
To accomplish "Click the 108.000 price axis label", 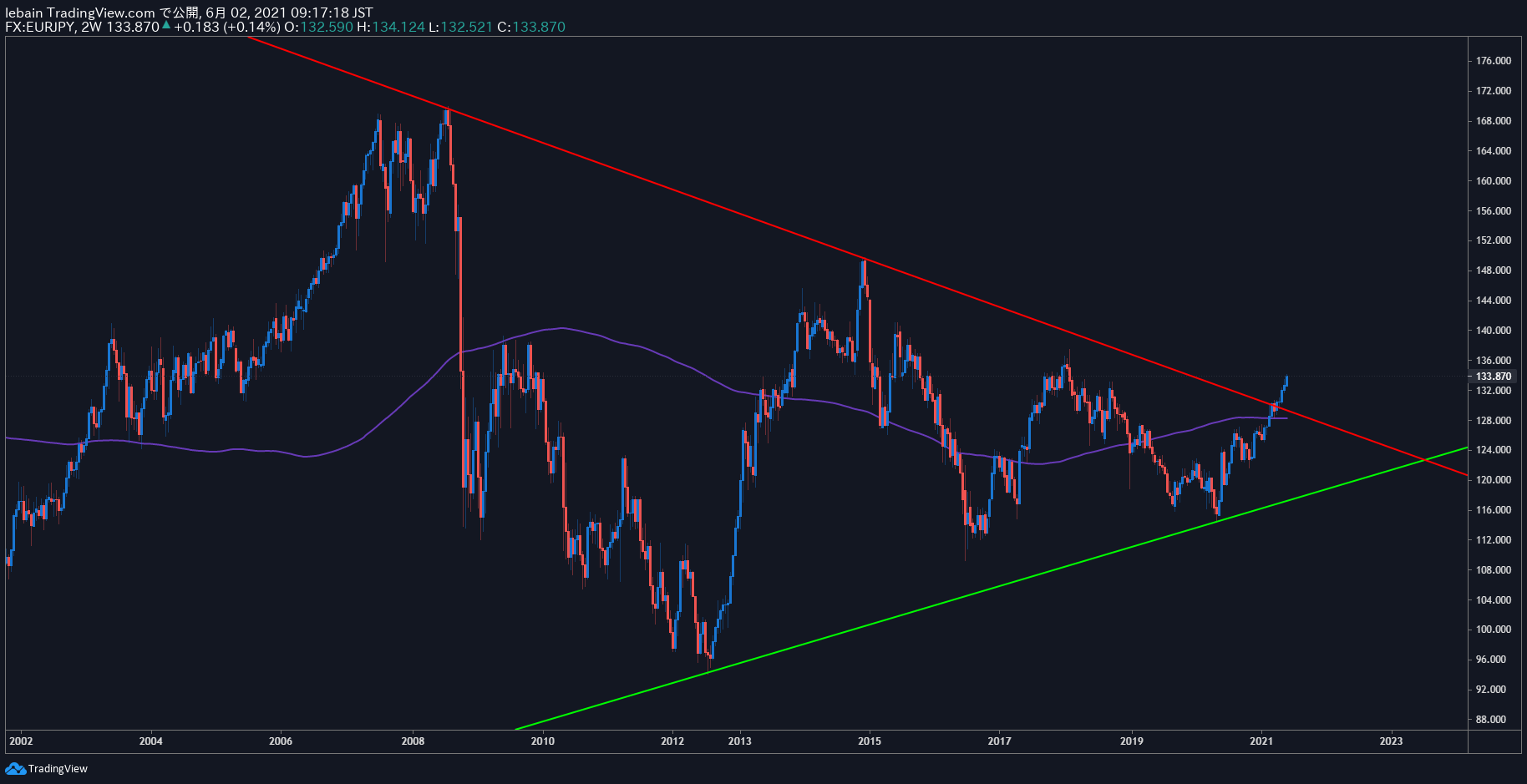I will (1494, 570).
